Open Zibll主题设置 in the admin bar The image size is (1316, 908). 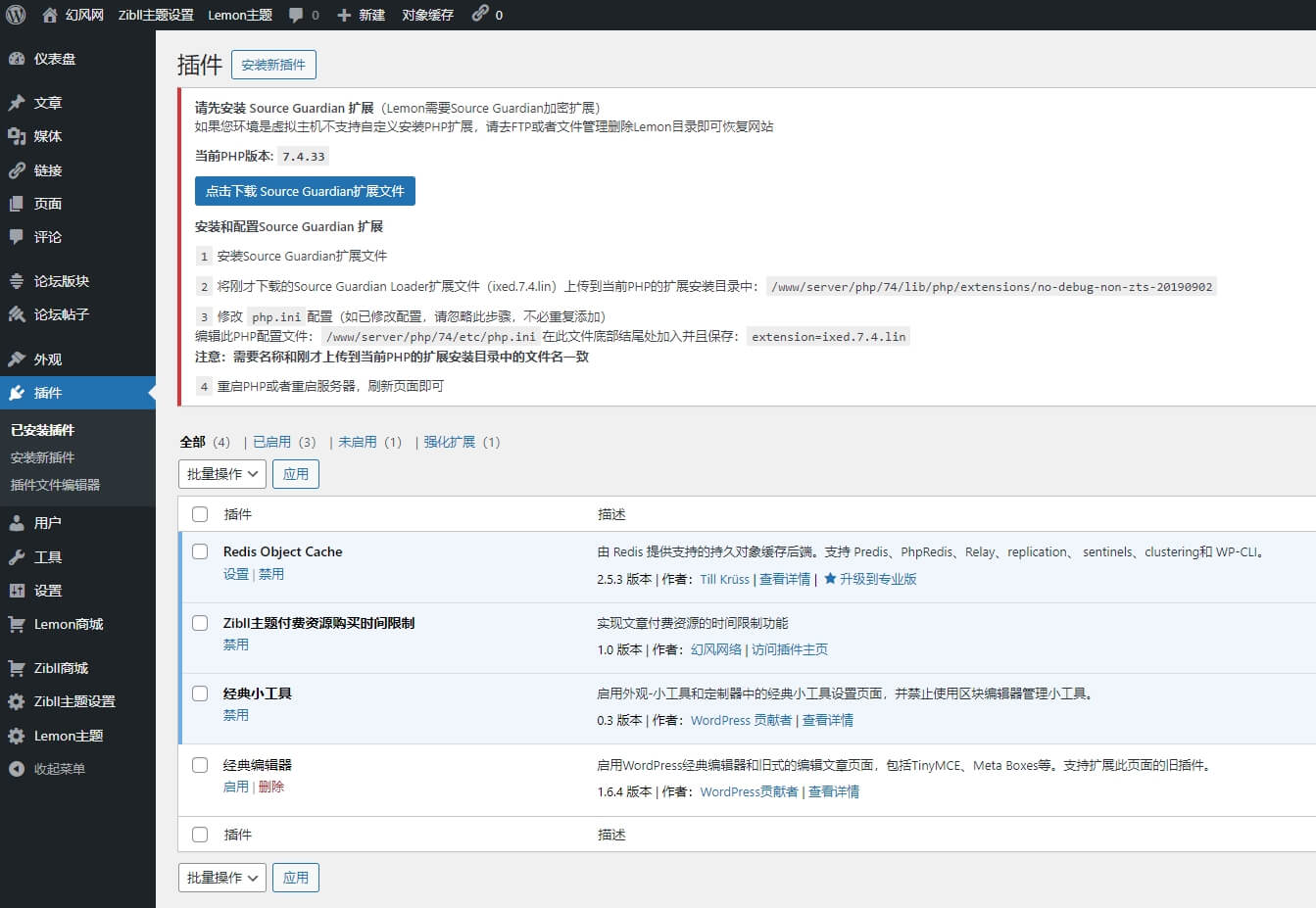click(x=156, y=15)
